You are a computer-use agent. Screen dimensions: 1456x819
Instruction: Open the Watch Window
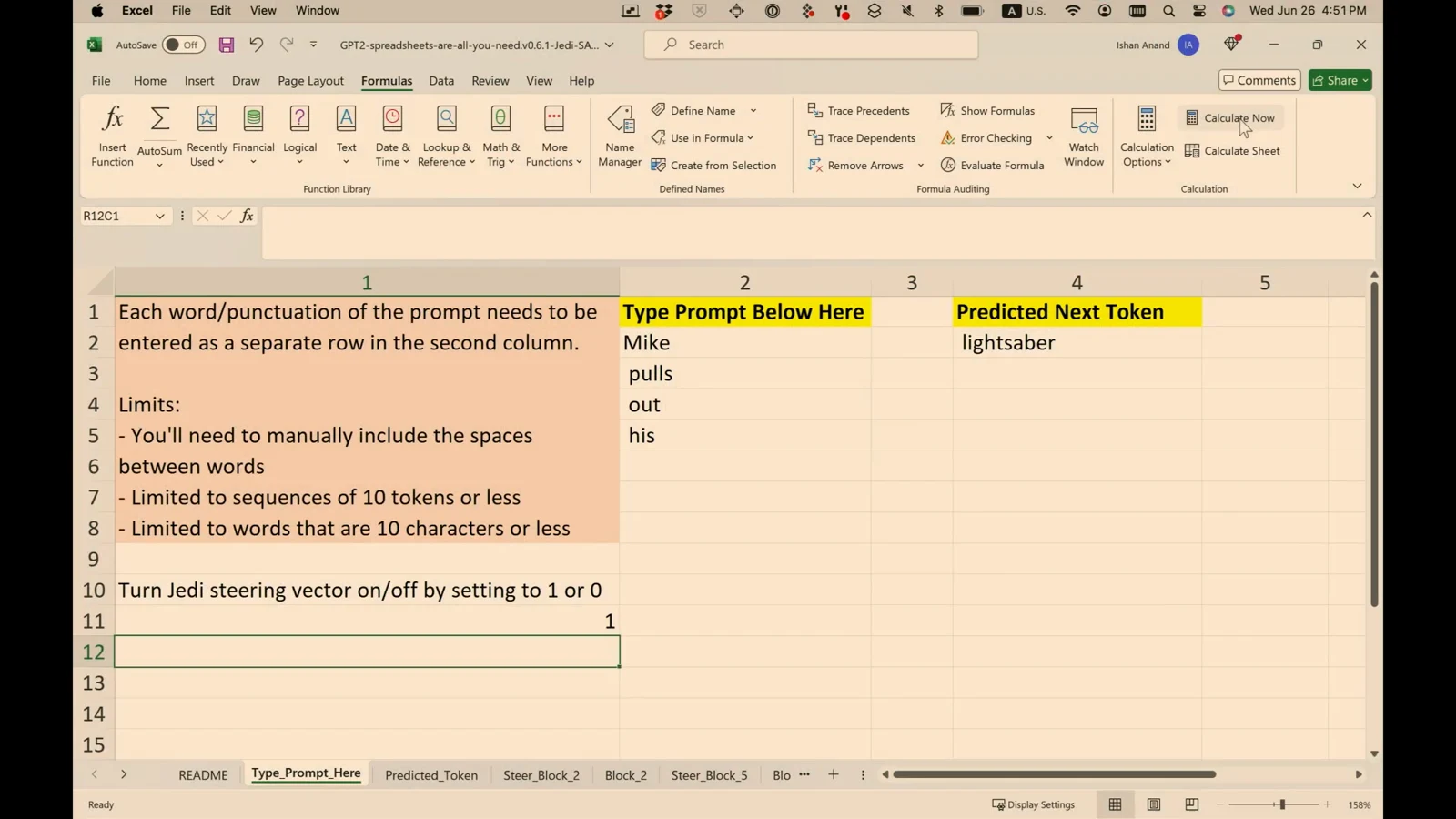point(1084,136)
